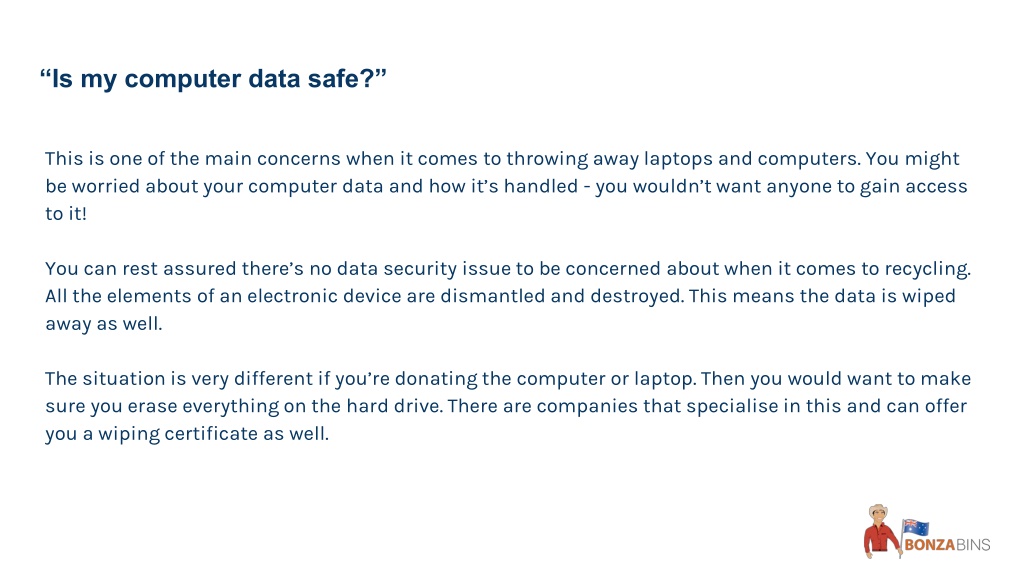Click the paragraph starting "The situation is very"

click(x=508, y=406)
